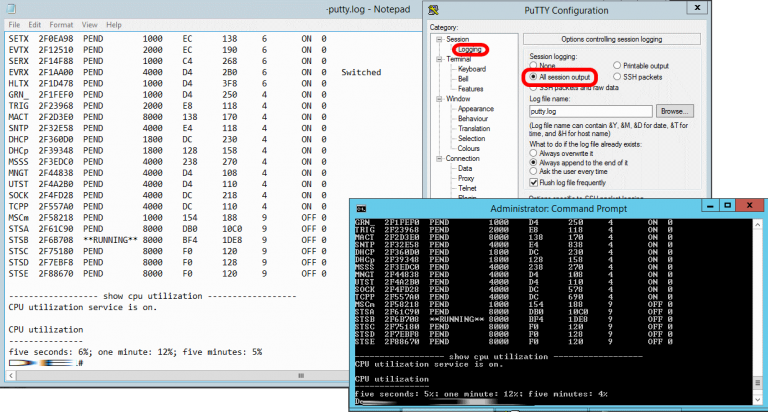Click the Log file name text field
The height and width of the screenshot is (412, 768).
589,110
